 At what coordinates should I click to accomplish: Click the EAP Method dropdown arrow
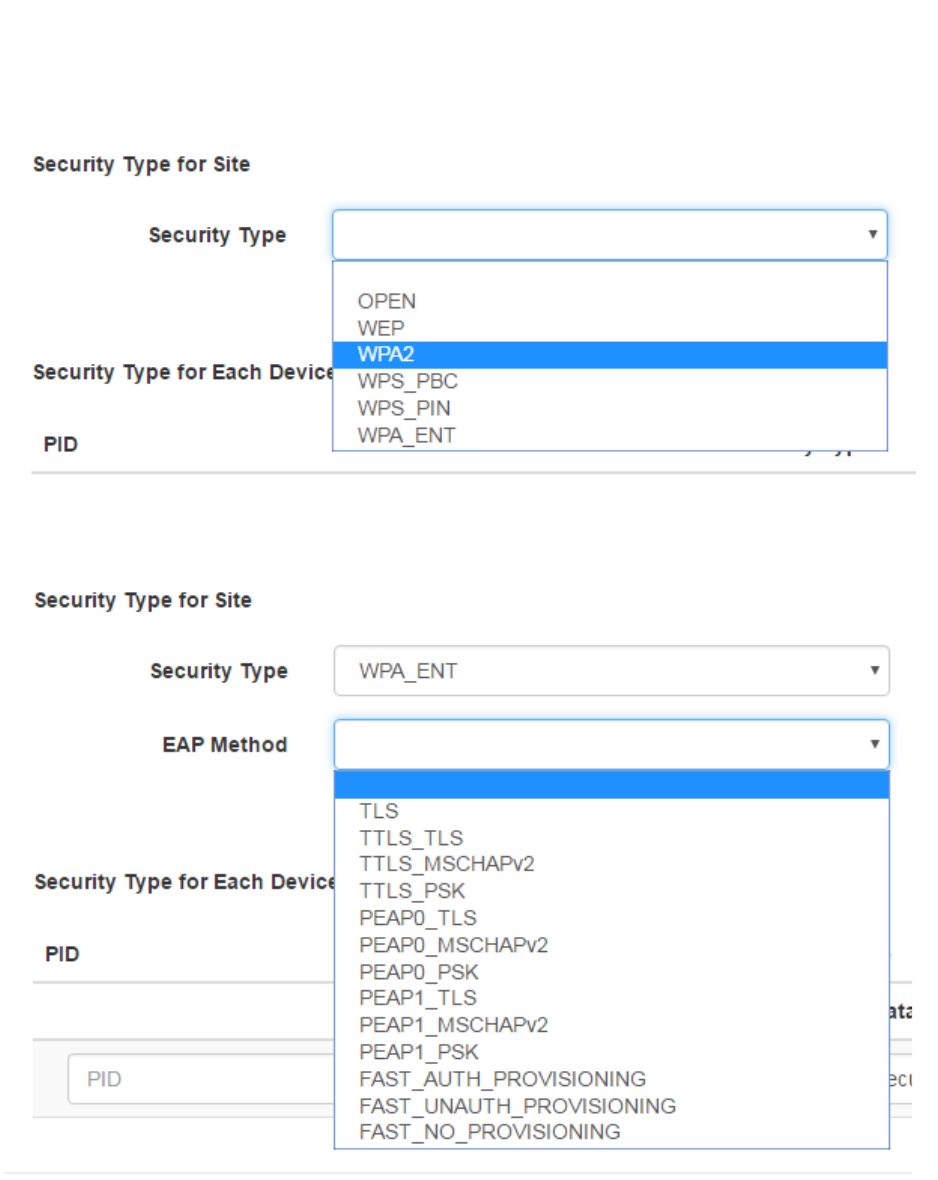(x=874, y=744)
